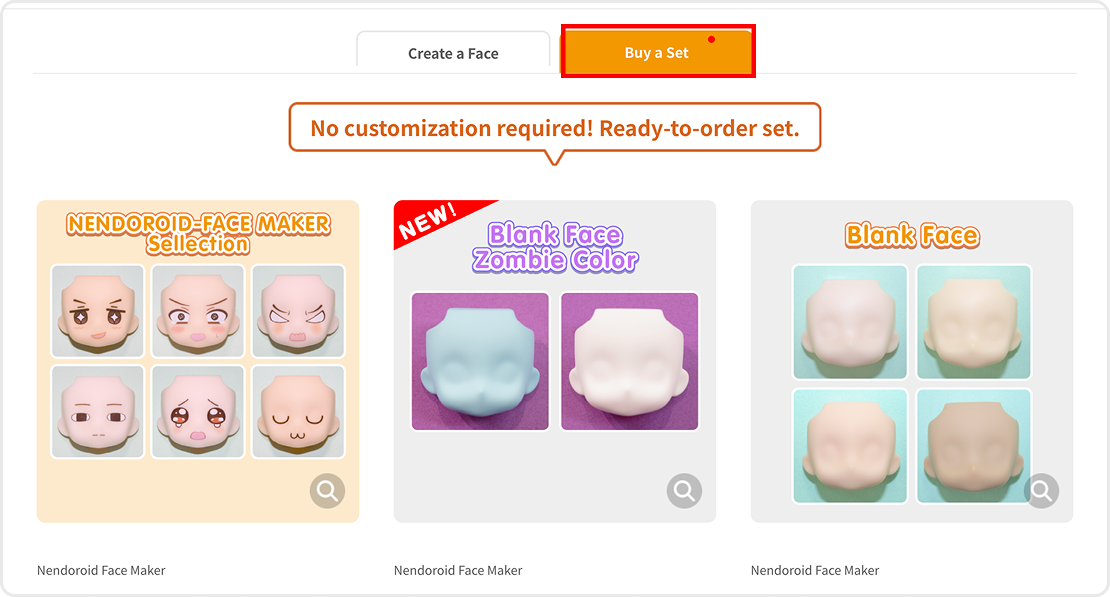Click the deadpan half-lidded face thumbnail
The height and width of the screenshot is (597, 1110).
point(98,411)
